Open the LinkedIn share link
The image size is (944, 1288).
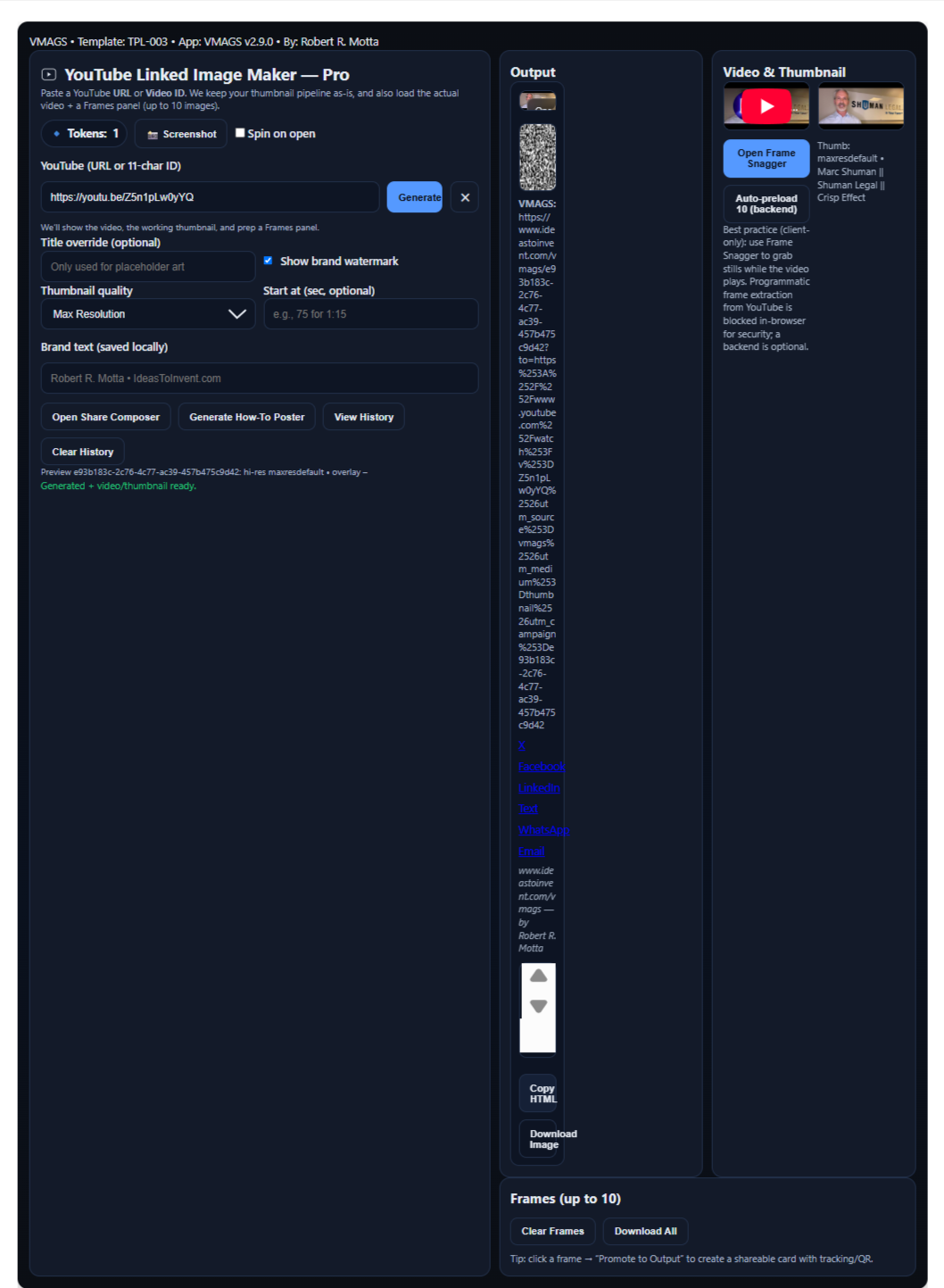coord(539,788)
